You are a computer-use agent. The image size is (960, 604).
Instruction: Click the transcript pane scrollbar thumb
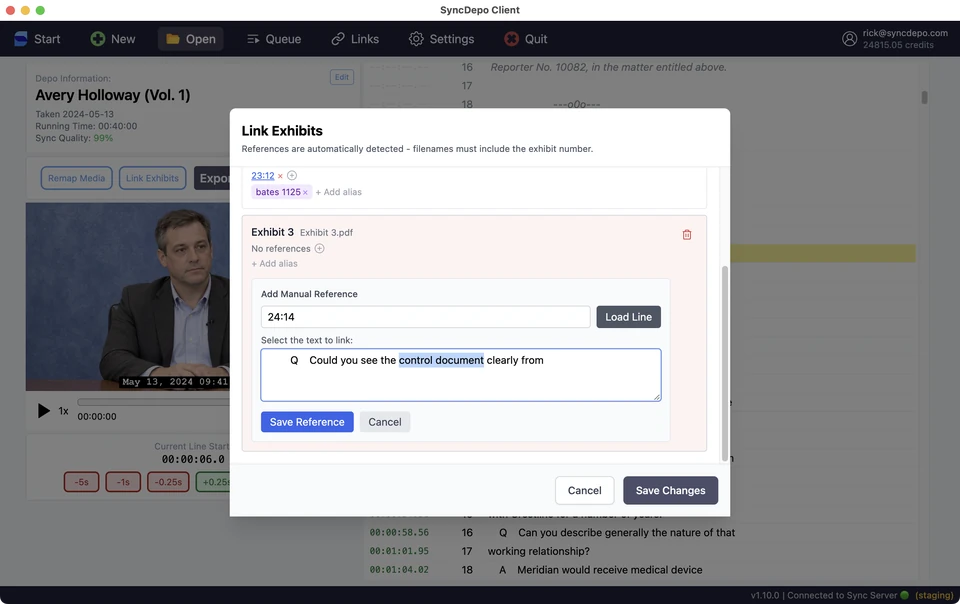click(924, 97)
